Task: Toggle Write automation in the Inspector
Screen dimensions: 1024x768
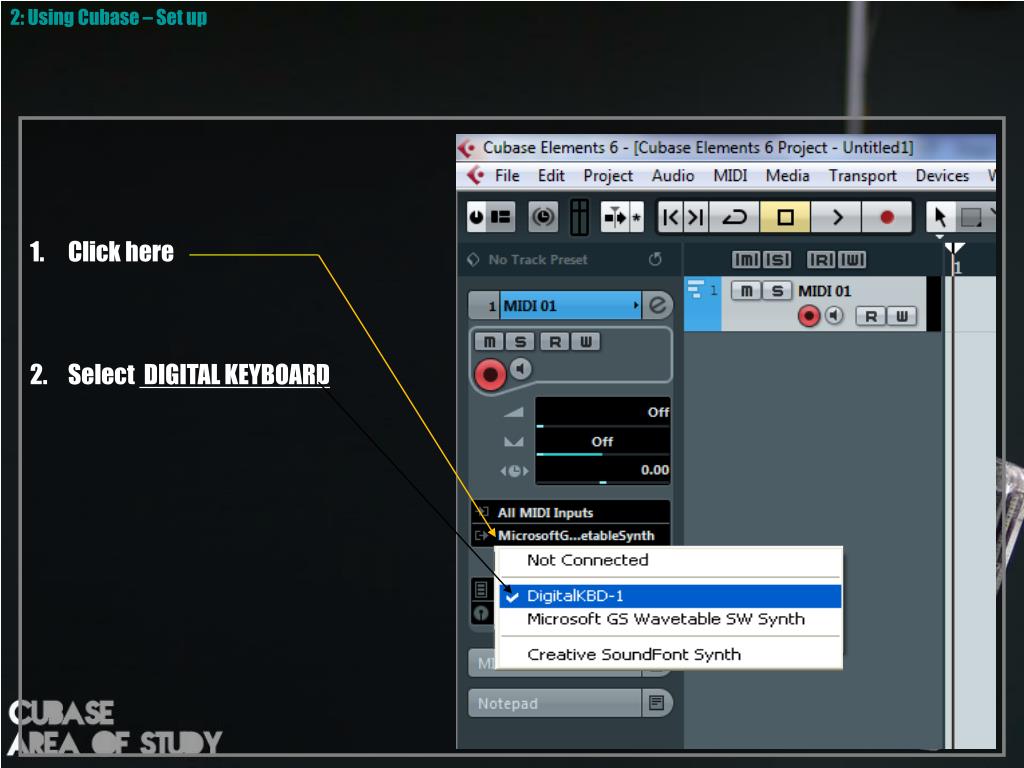Action: click(x=586, y=342)
